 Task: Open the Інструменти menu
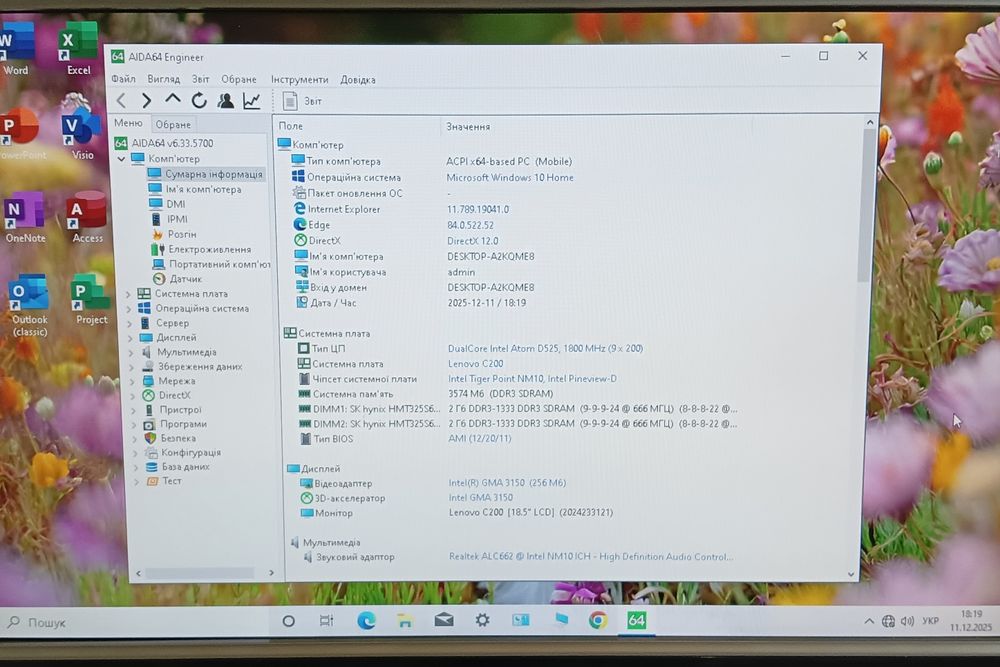pyautogui.click(x=300, y=80)
